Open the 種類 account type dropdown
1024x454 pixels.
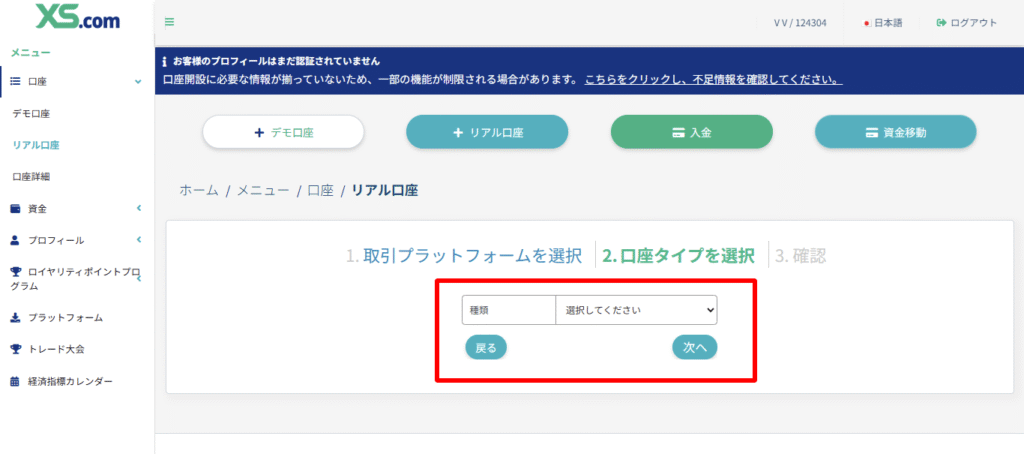(636, 310)
